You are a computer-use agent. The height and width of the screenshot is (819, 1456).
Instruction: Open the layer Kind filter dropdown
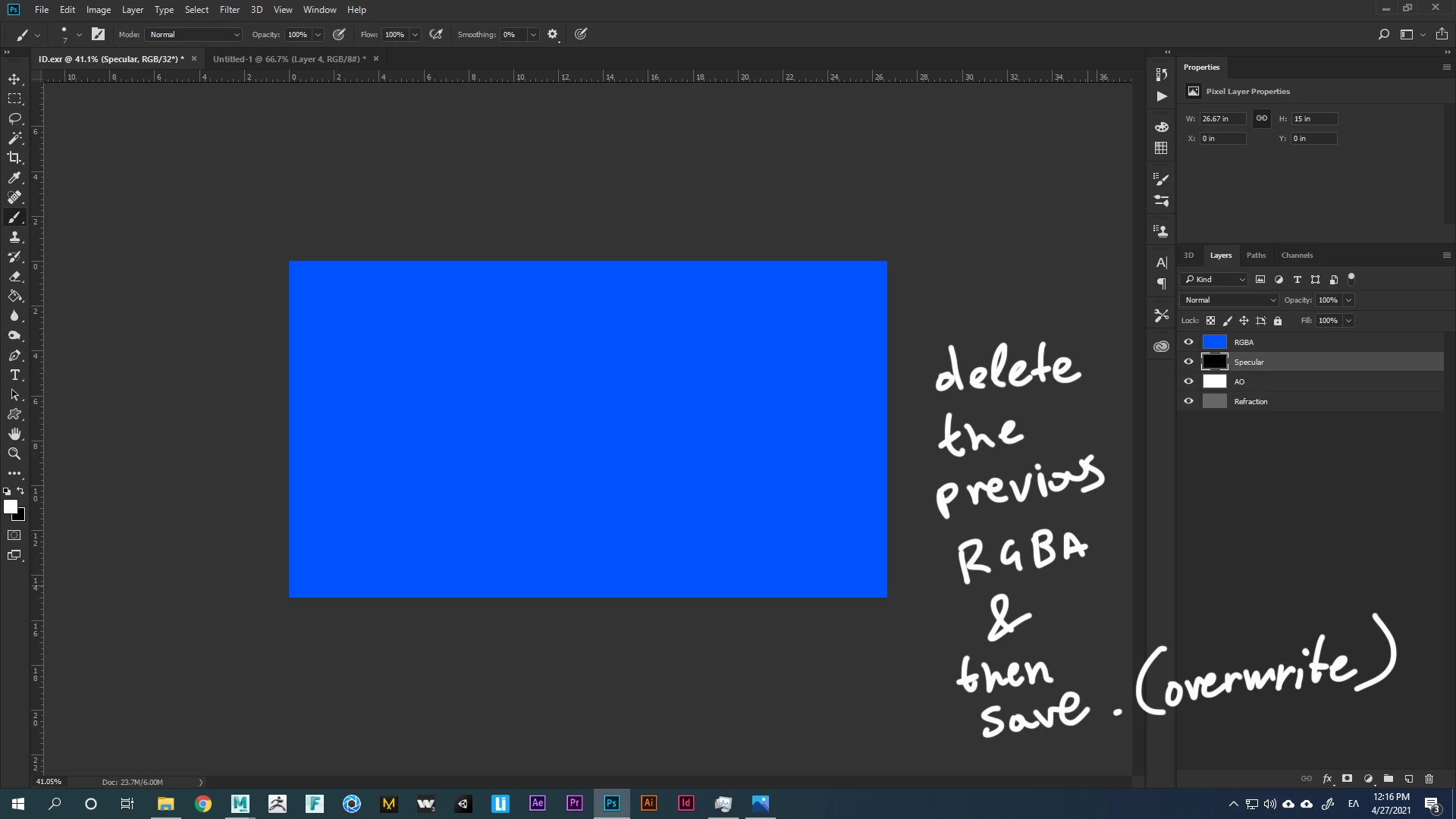pyautogui.click(x=1215, y=280)
